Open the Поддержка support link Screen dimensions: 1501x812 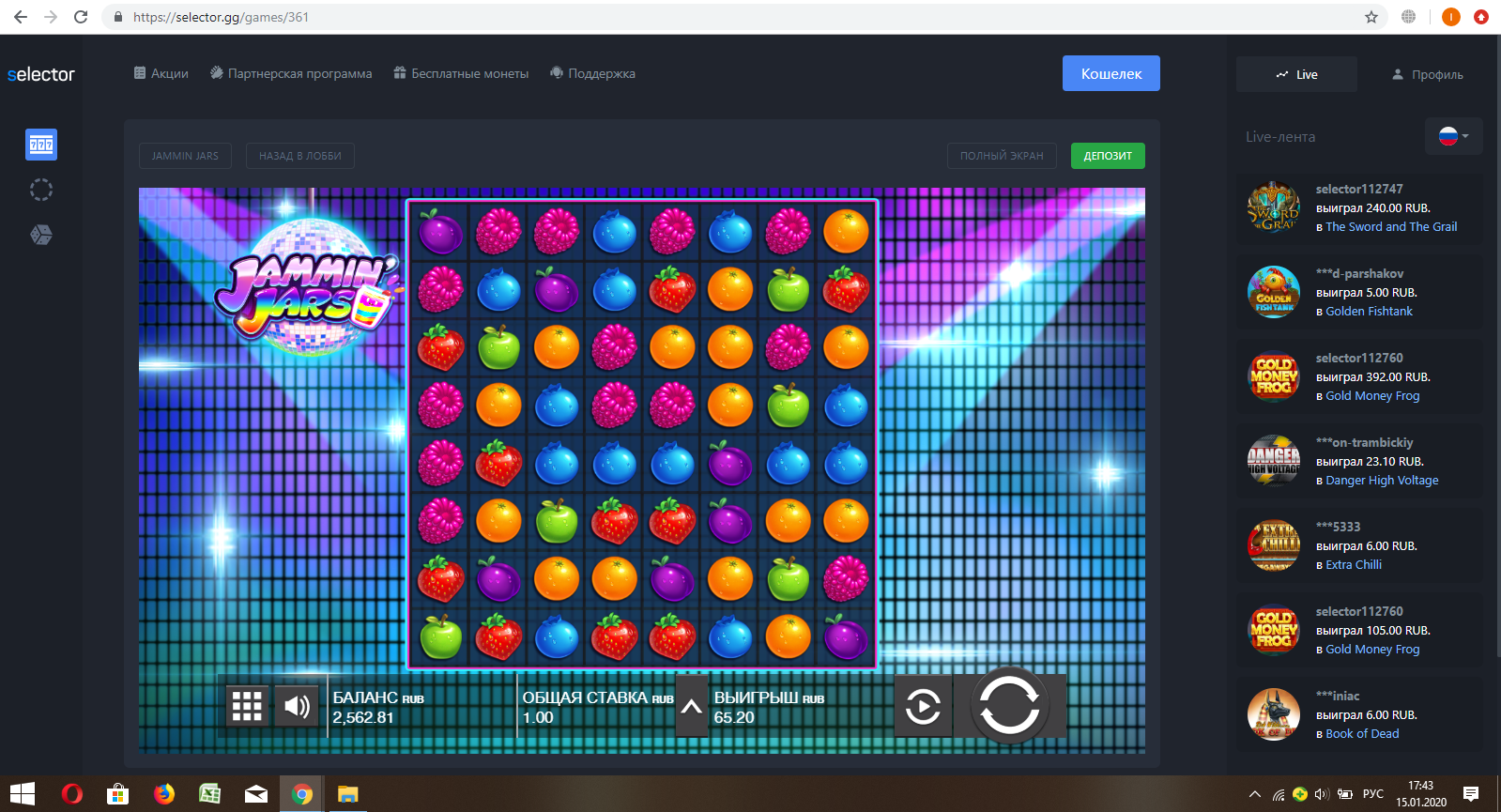[x=592, y=73]
